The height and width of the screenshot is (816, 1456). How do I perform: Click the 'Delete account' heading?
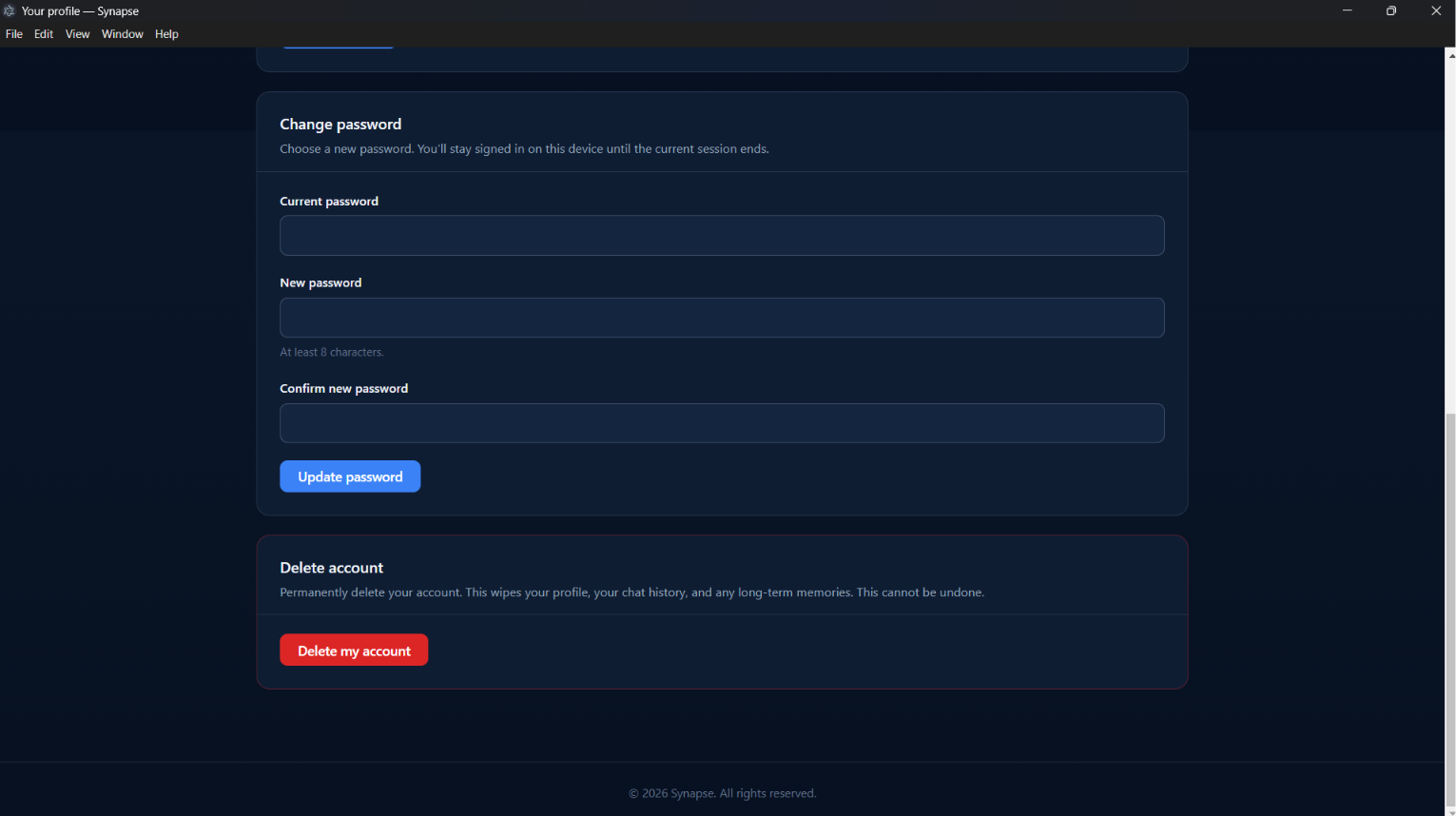(331, 568)
